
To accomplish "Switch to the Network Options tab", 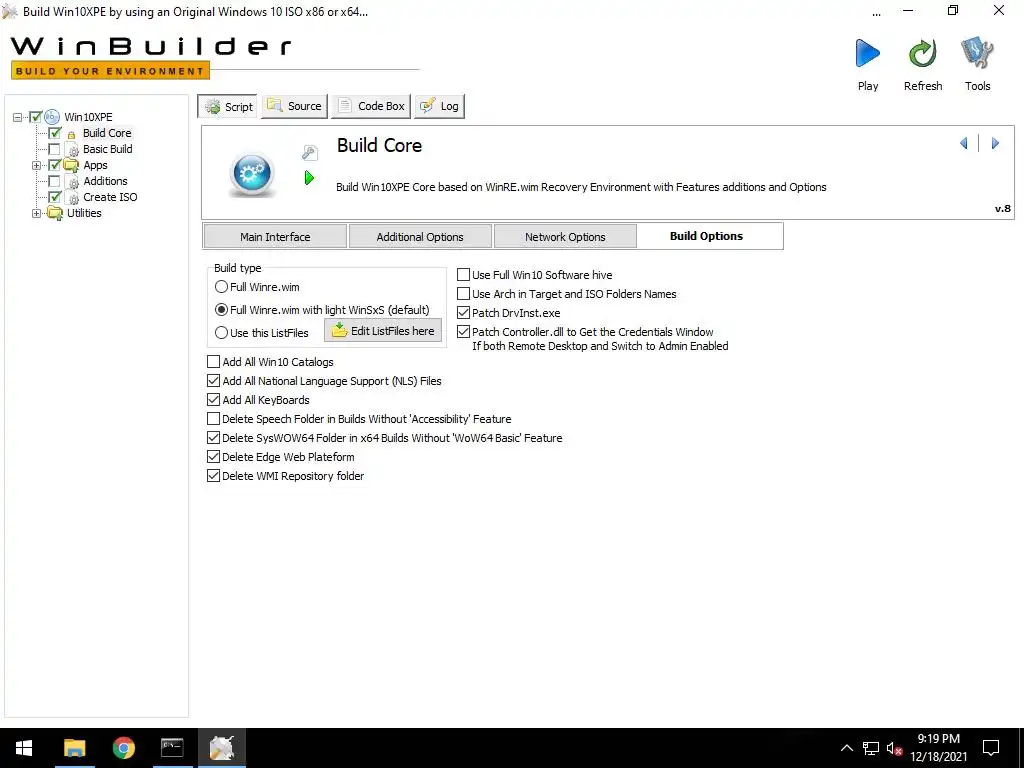I will (x=565, y=237).
